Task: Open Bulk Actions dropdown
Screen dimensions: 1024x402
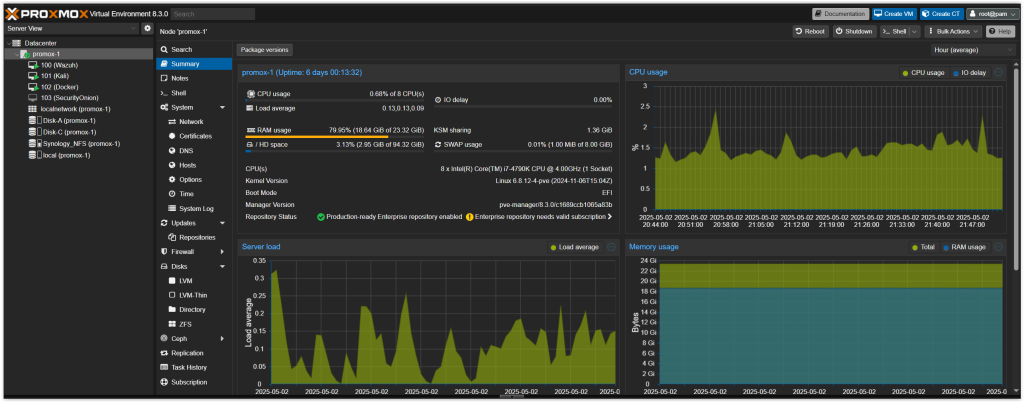Action: [953, 31]
